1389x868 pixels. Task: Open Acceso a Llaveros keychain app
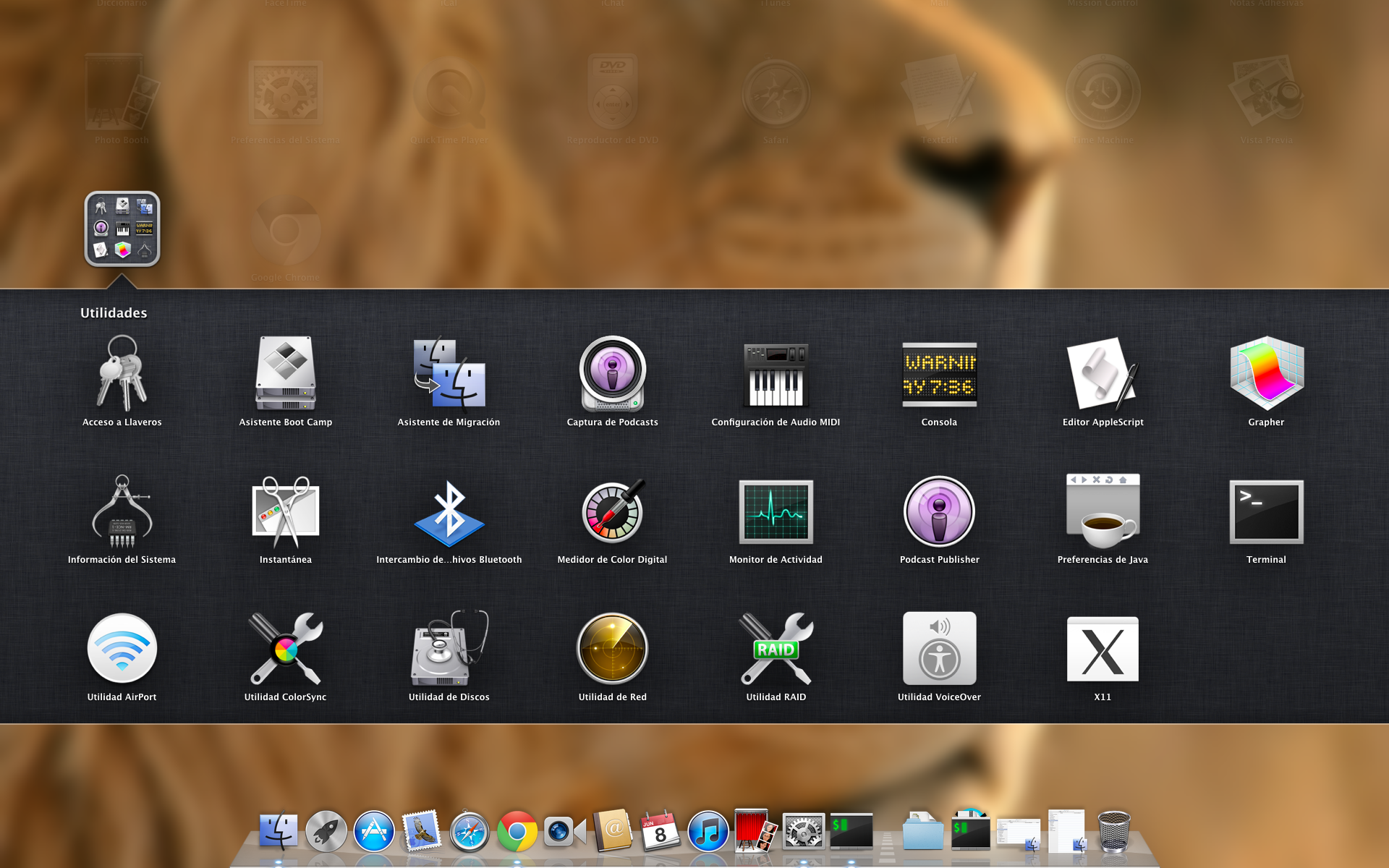coord(122,374)
